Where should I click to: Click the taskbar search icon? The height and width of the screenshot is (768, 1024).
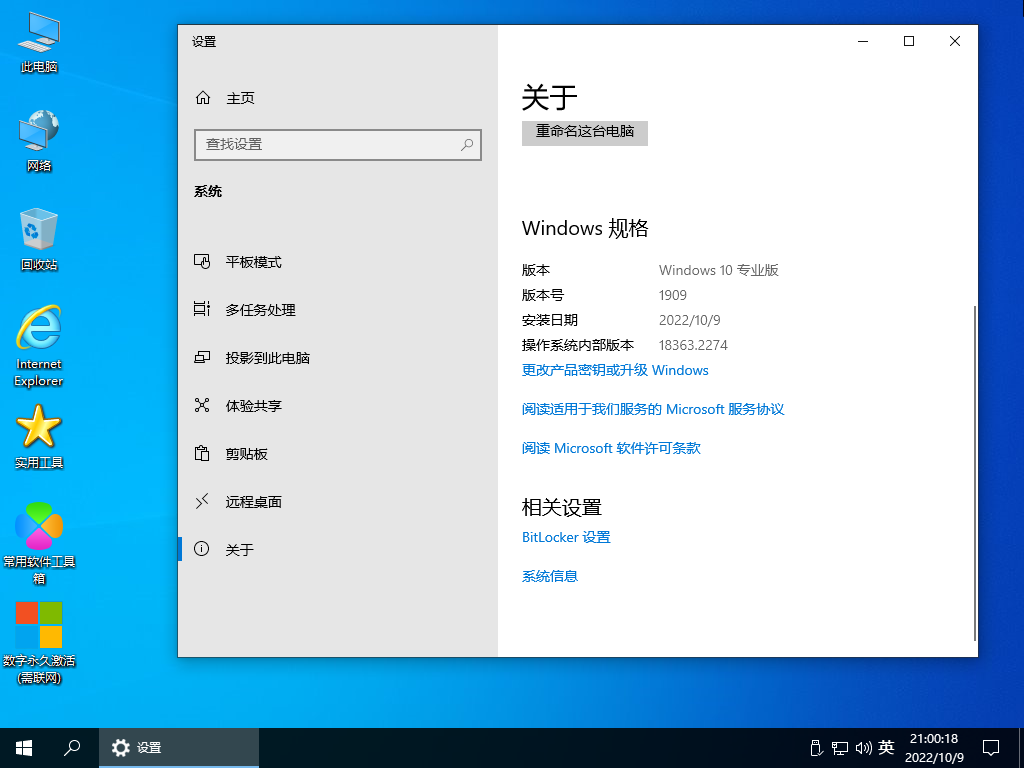[72, 747]
